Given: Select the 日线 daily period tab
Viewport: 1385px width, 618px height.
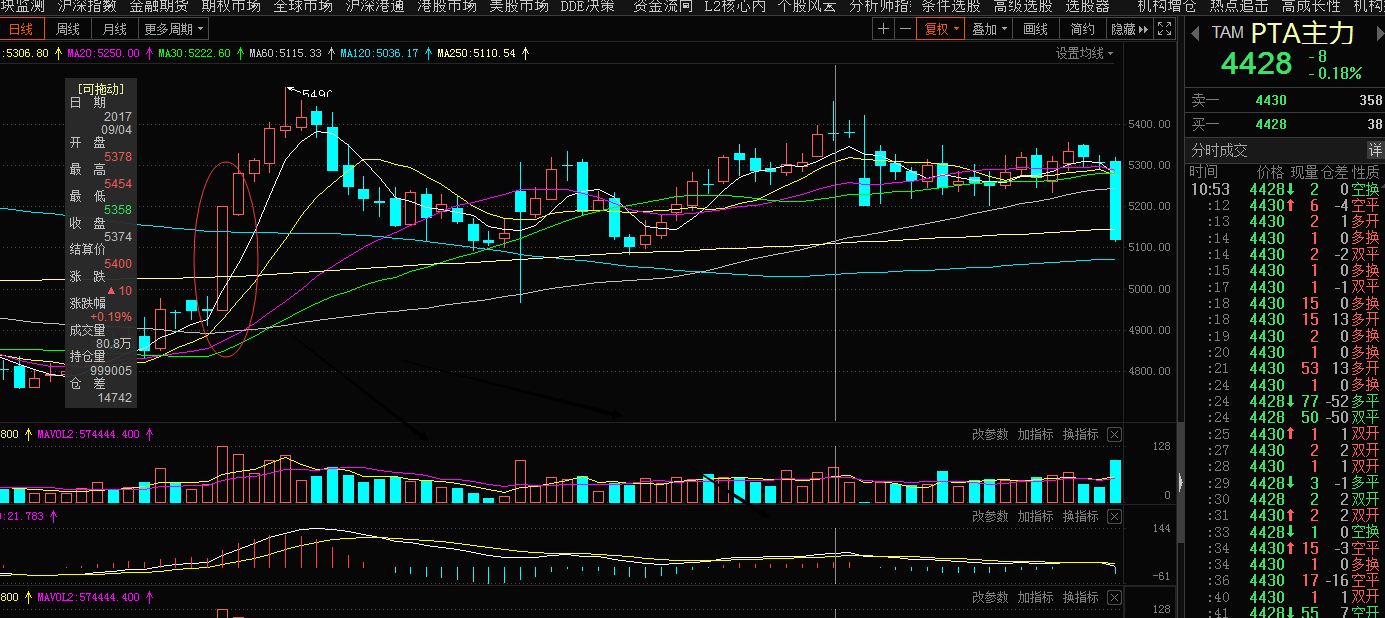Looking at the screenshot, I should click(21, 29).
